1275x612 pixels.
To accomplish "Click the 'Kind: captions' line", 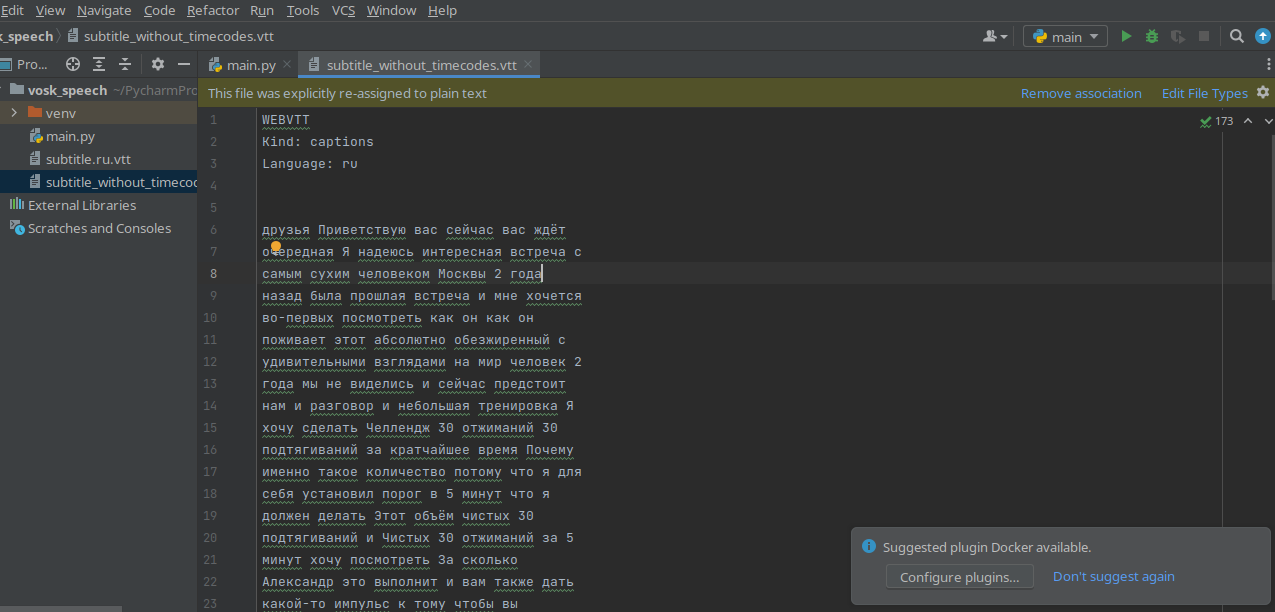I will click(x=318, y=142).
